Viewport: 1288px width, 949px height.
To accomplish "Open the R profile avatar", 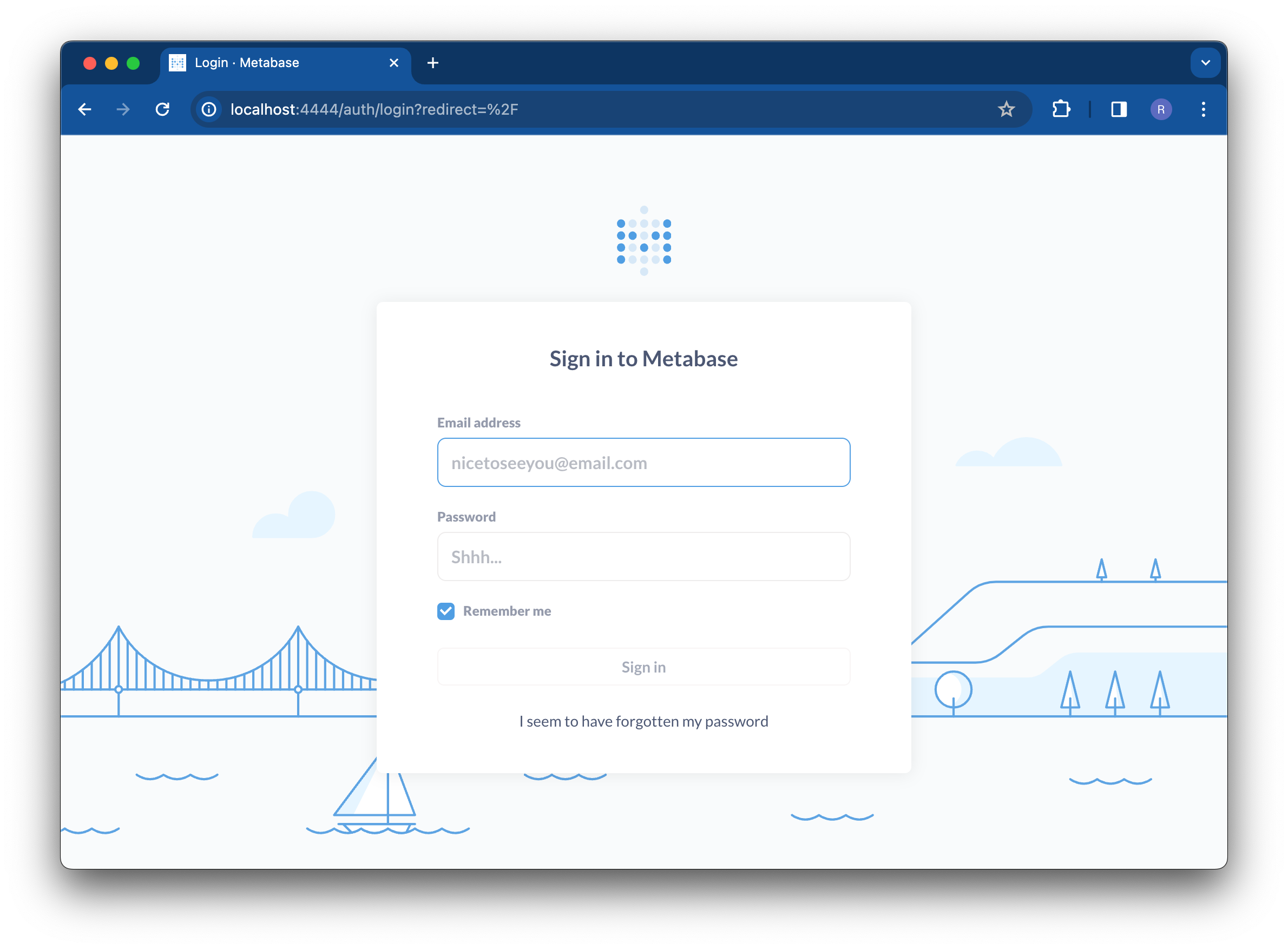I will [x=1160, y=109].
